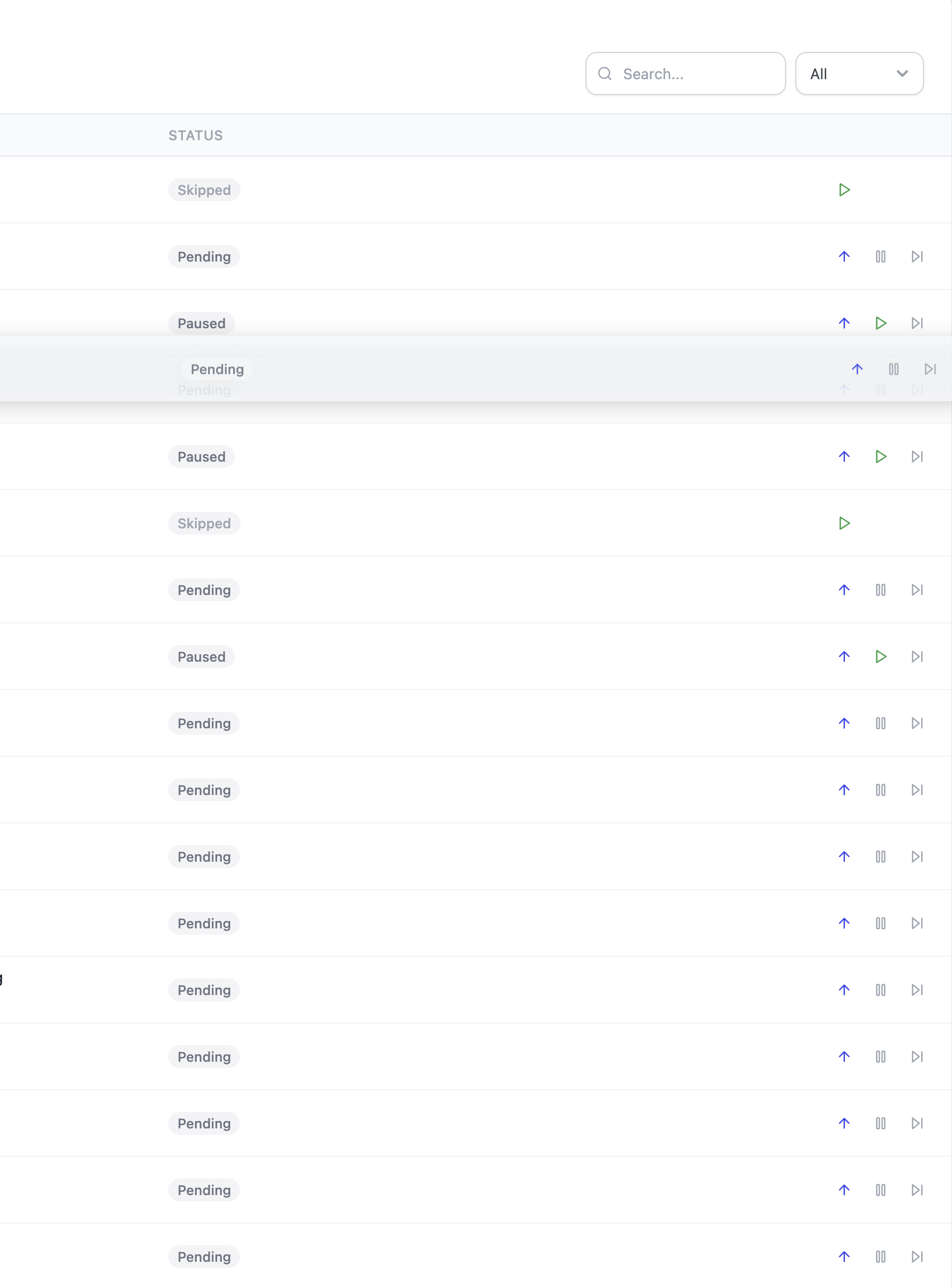The image size is (952, 1288).
Task: Resume the first Skipped row
Action: 844,190
